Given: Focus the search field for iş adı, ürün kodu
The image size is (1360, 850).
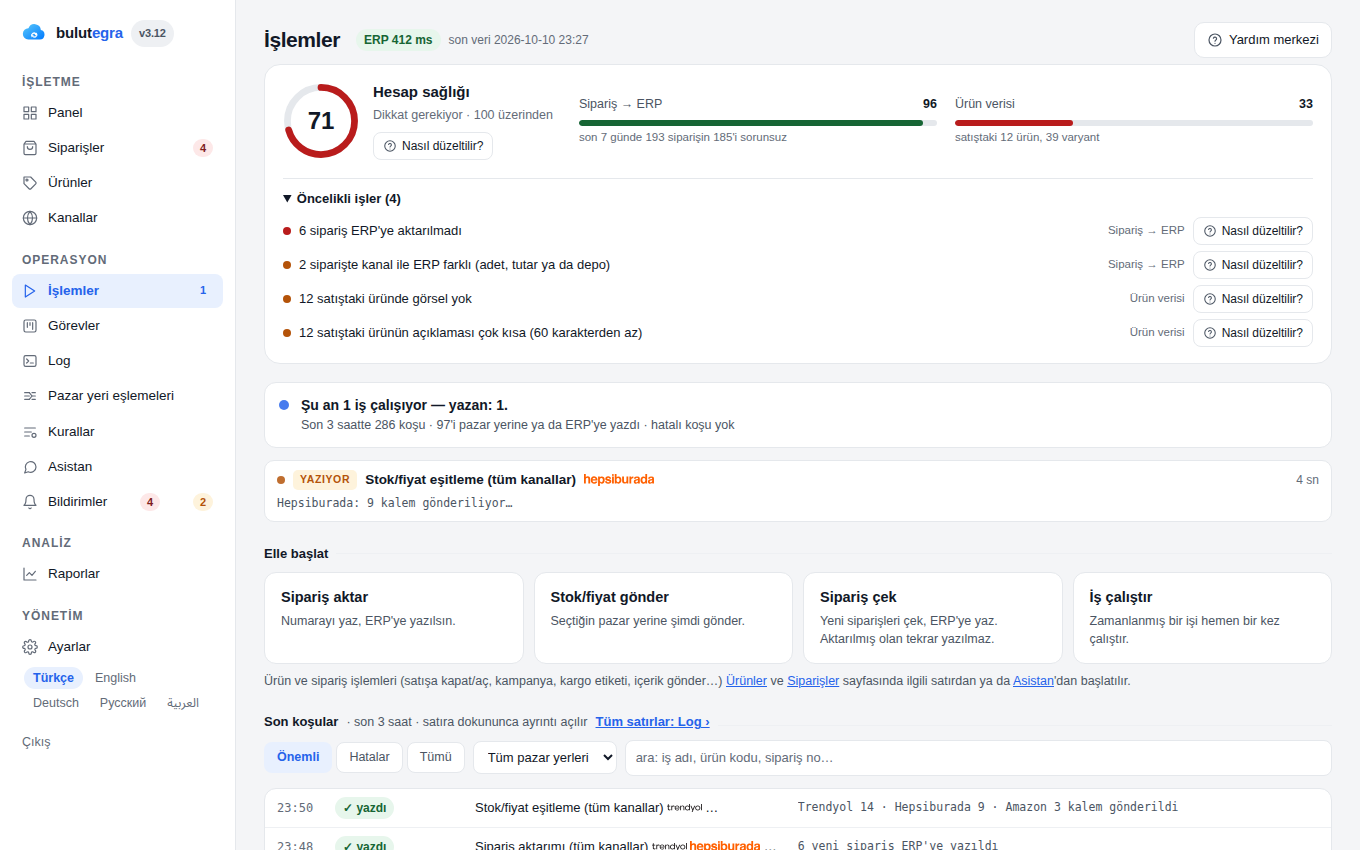Looking at the screenshot, I should click(x=978, y=758).
